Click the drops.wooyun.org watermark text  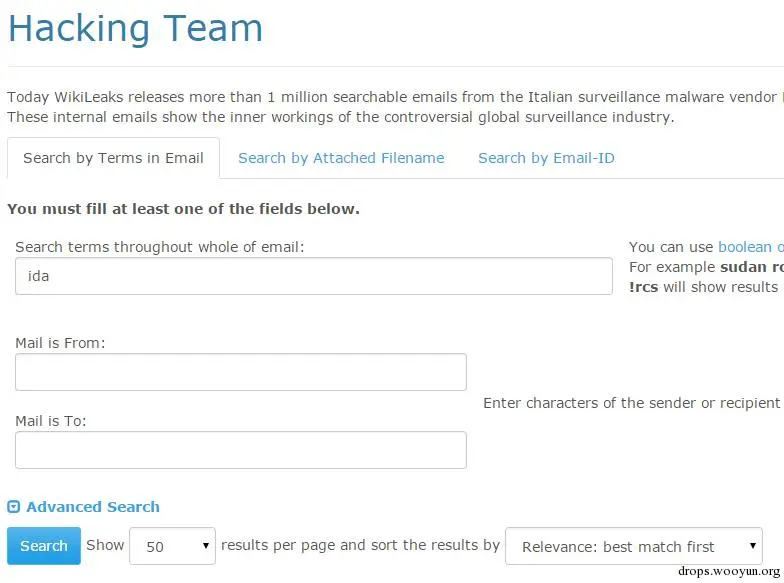[728, 571]
